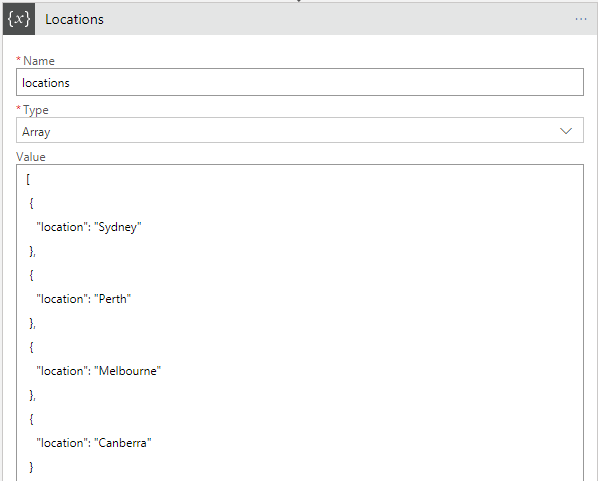Click the word Perth in Value array
The image size is (598, 489).
pos(113,299)
